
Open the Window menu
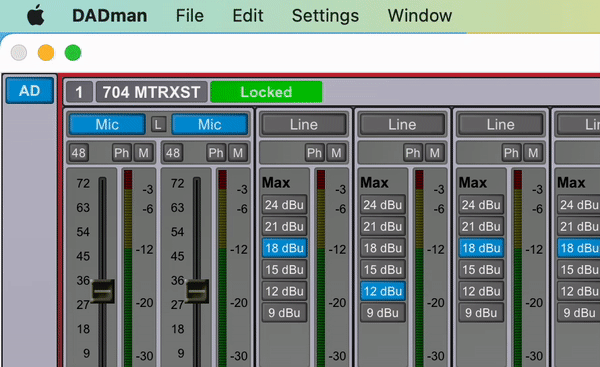tap(420, 16)
